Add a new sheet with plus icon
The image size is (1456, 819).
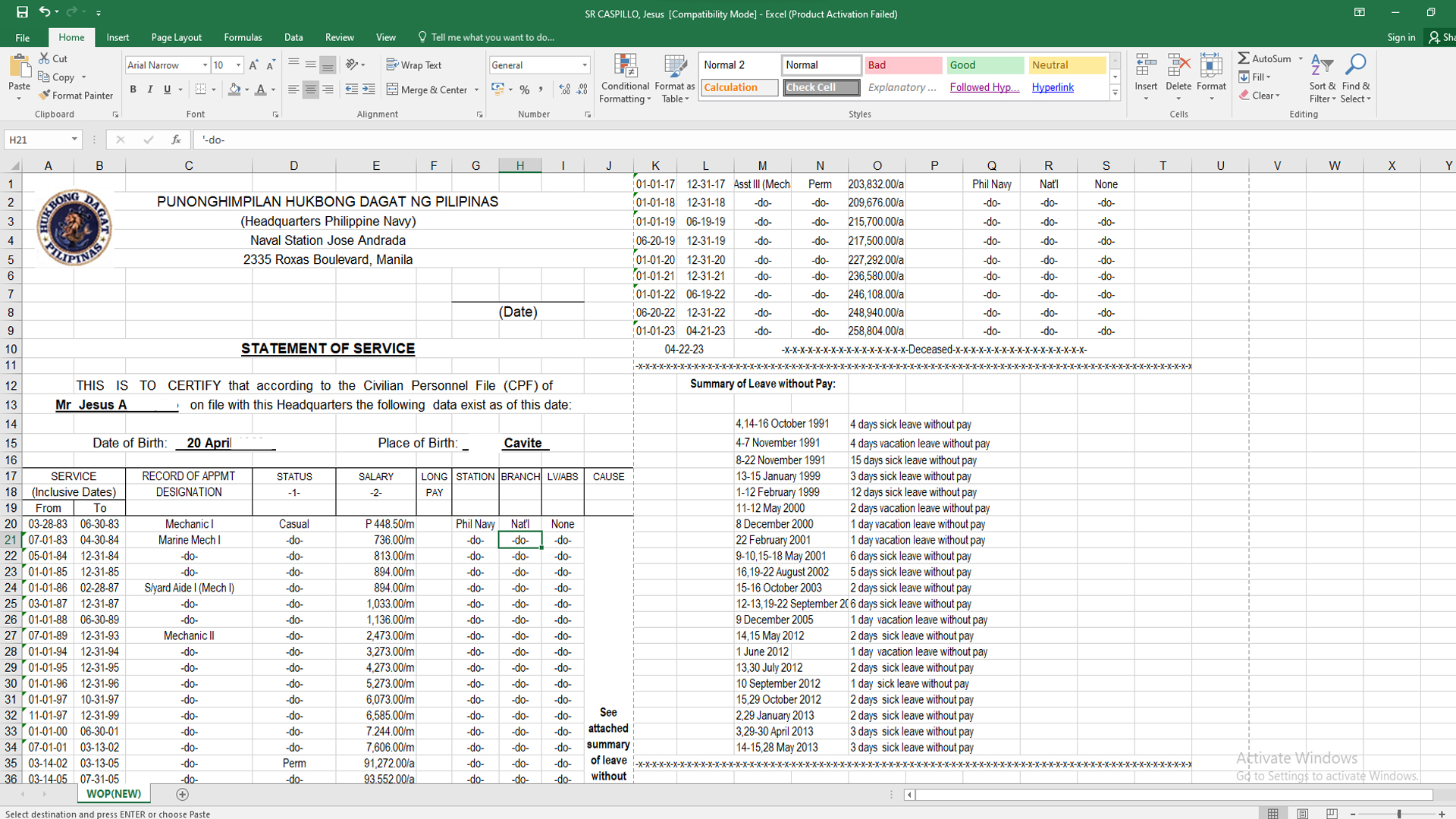[182, 794]
